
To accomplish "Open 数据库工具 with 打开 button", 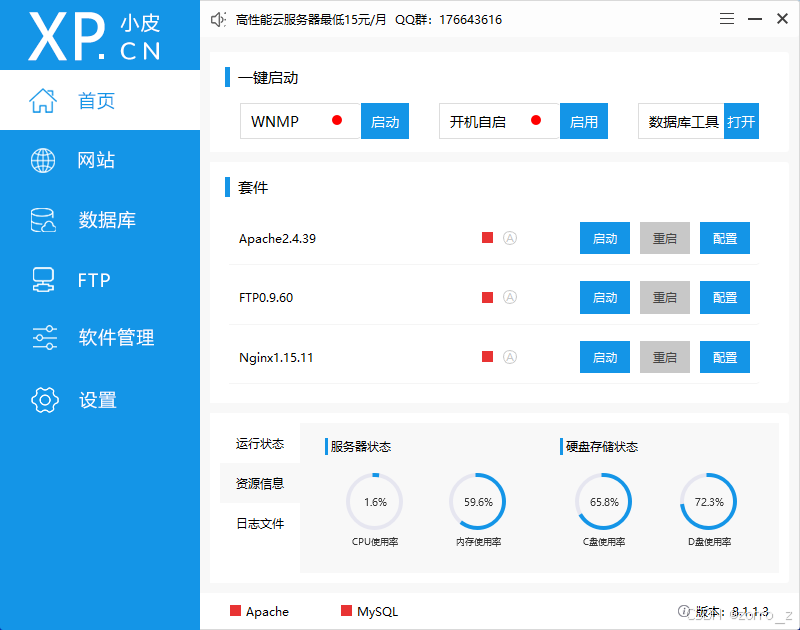I will [741, 121].
